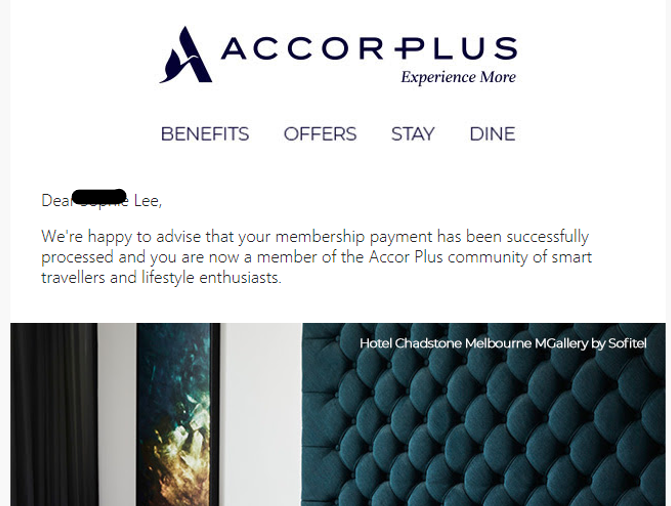Click the ACCOR PLUS wordmark in the header
Screen dimensions: 671x506
(369, 48)
